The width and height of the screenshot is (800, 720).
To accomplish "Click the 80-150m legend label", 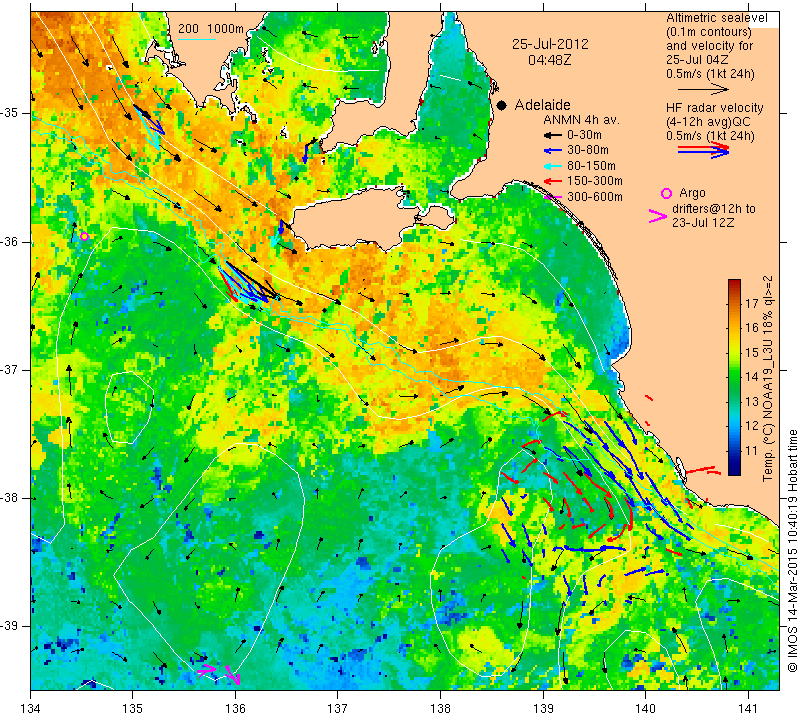I will tap(591, 166).
